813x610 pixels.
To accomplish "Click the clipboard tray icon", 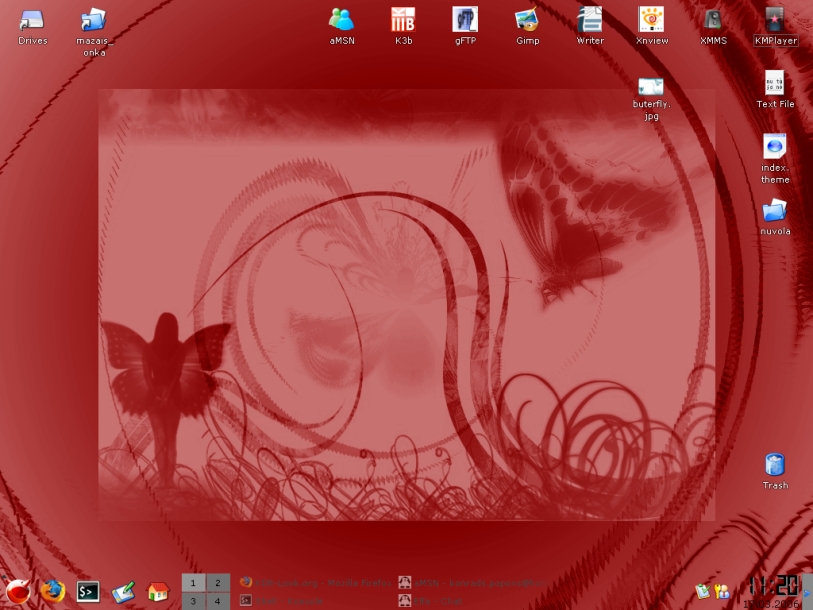I will [703, 591].
